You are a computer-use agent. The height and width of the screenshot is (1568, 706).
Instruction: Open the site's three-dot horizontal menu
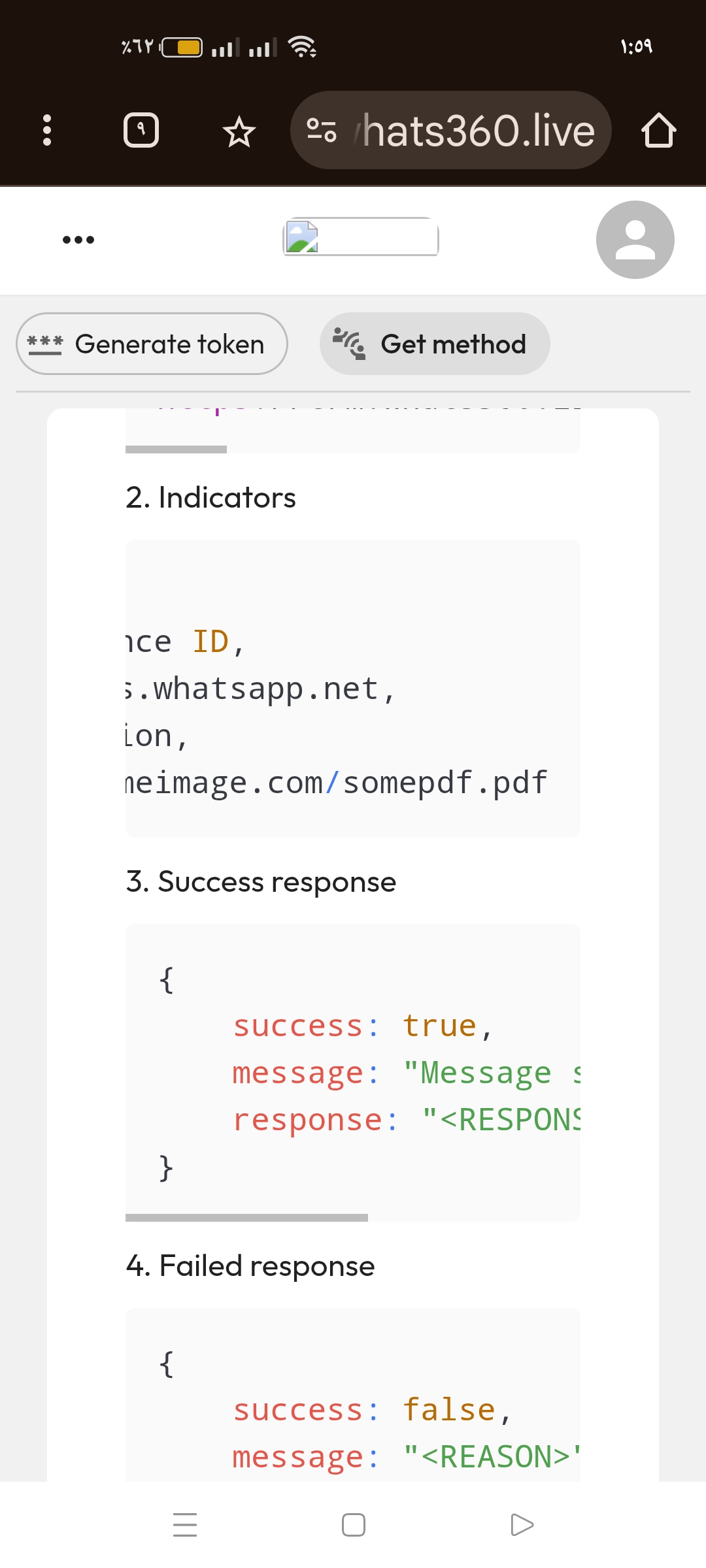point(78,240)
